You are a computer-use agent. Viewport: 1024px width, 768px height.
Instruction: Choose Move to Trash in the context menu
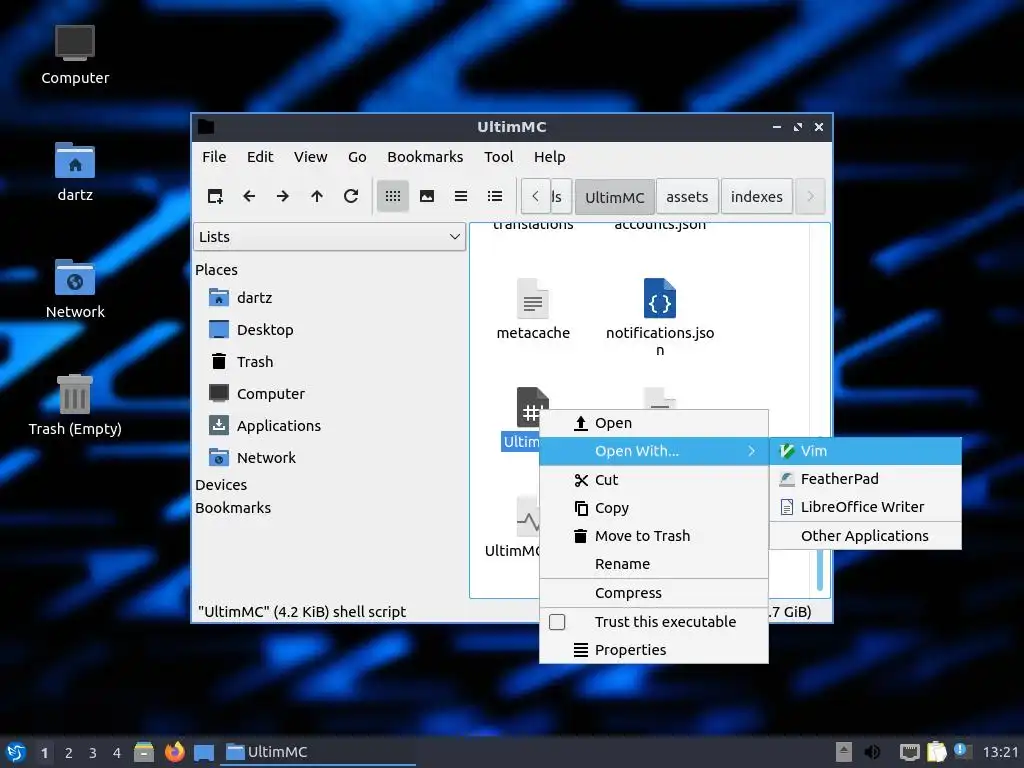coord(654,536)
